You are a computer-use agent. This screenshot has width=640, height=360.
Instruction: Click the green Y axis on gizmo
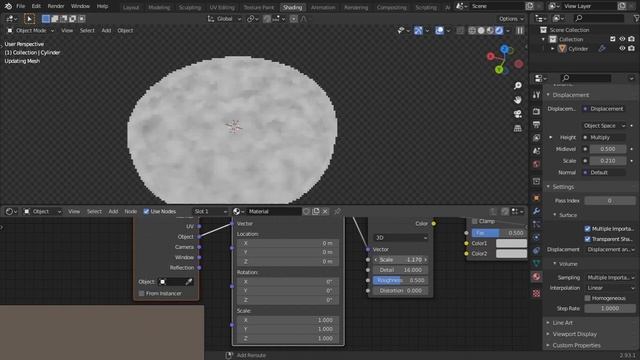click(x=499, y=70)
